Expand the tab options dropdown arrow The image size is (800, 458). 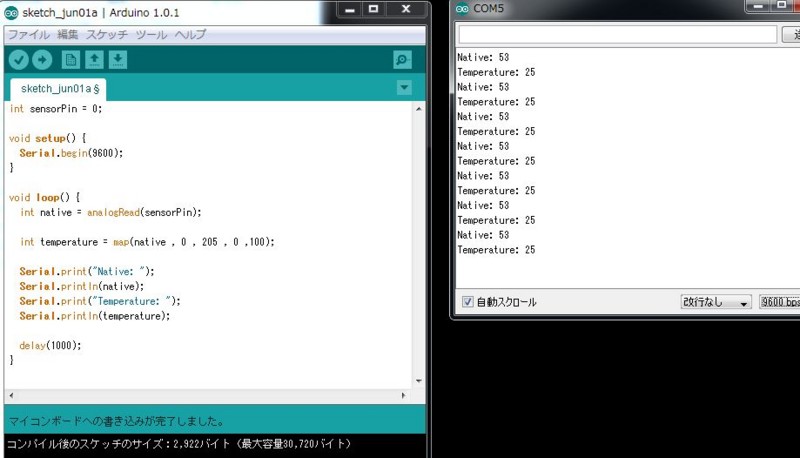[404, 88]
